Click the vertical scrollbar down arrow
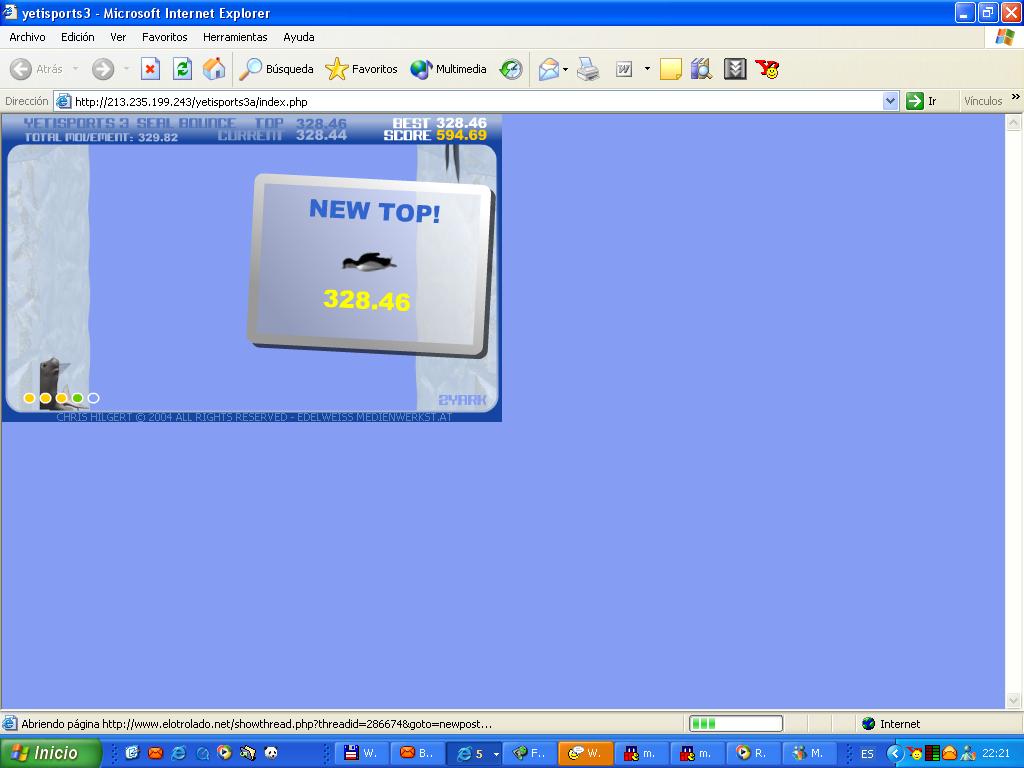1024x768 pixels. tap(1014, 701)
